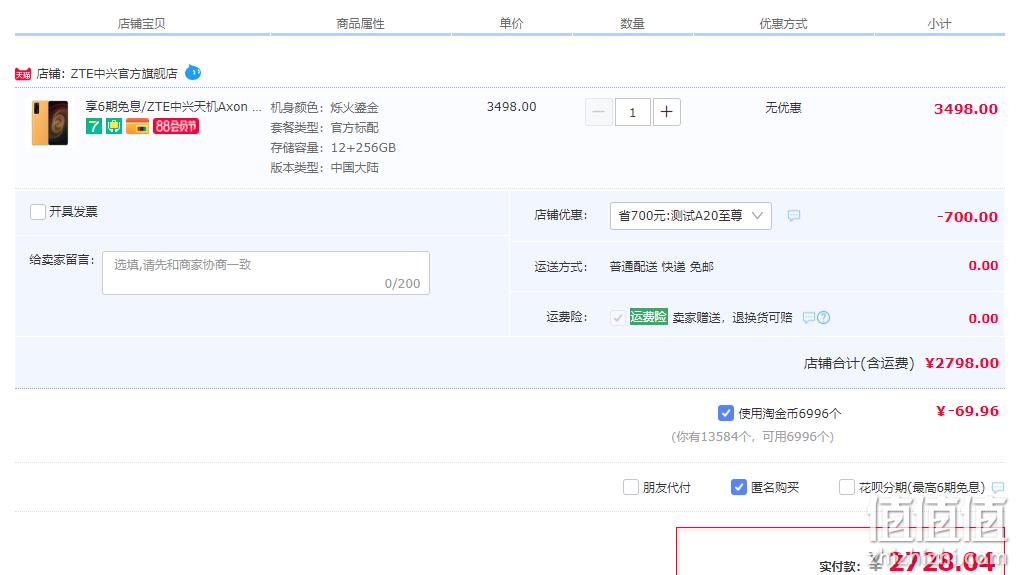This screenshot has width=1017, height=575.
Task: Click the quantity input field
Action: click(x=632, y=112)
